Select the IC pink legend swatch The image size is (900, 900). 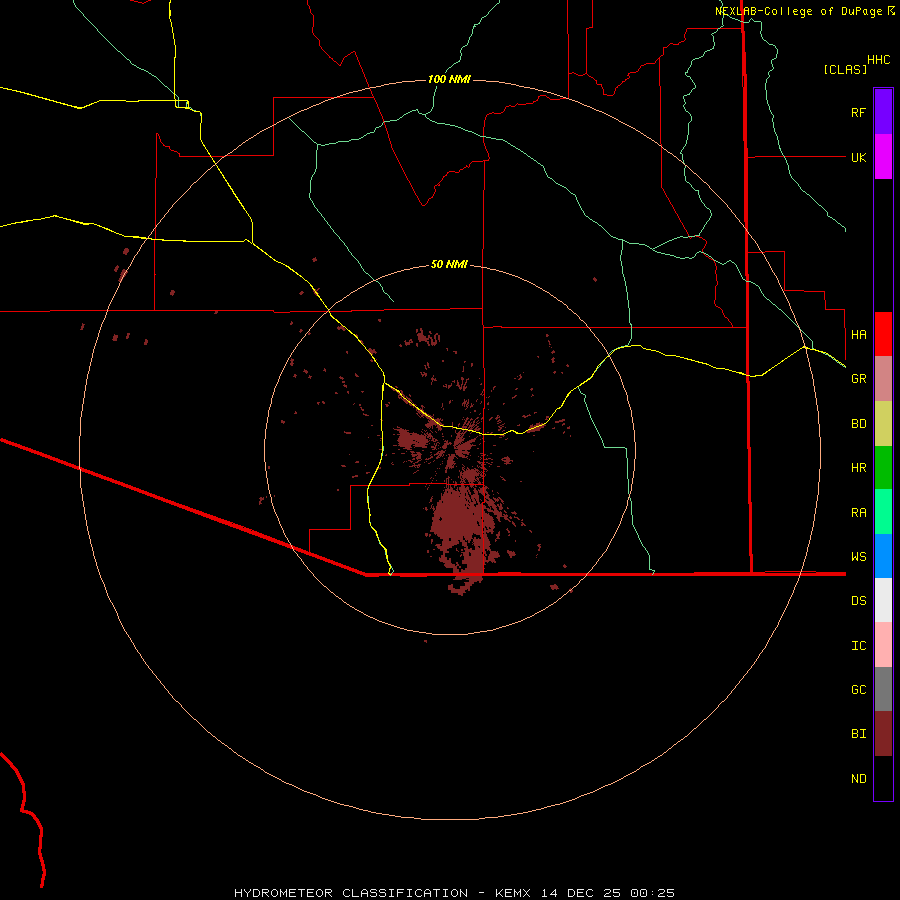tap(883, 645)
